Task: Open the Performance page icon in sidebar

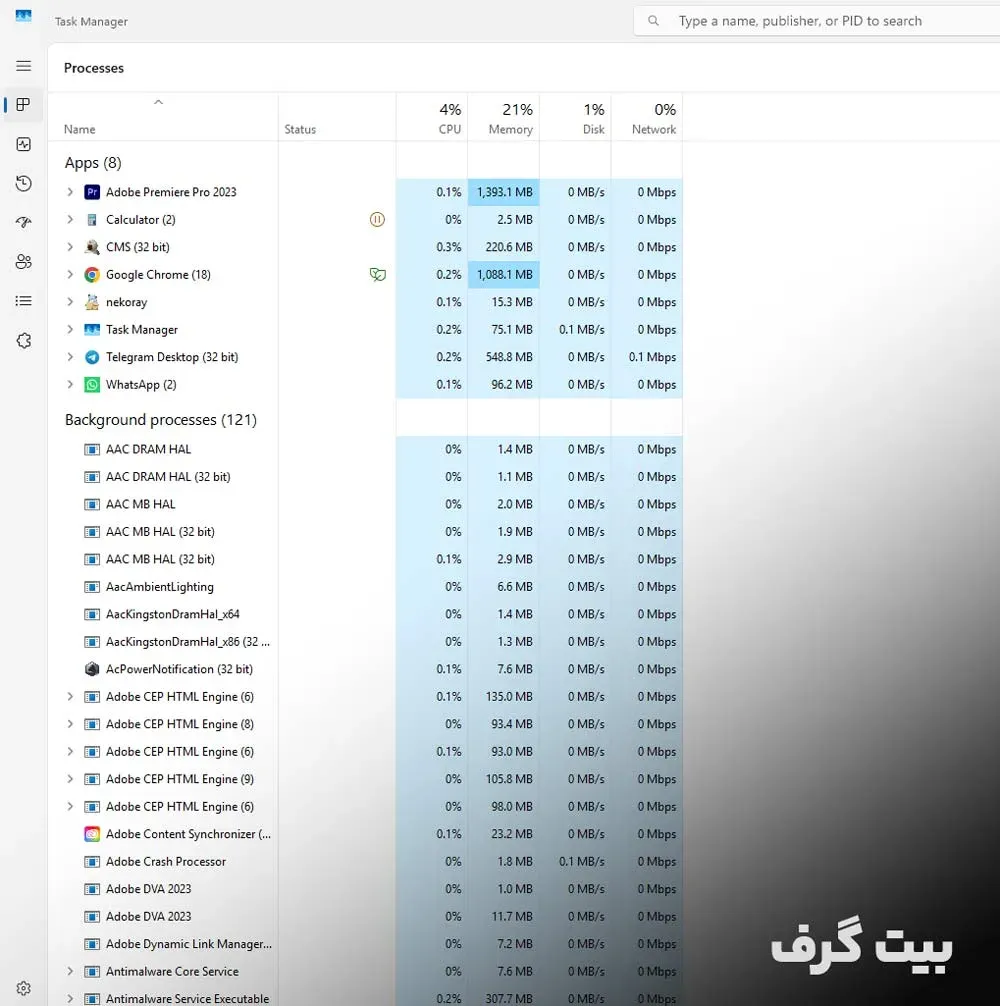Action: click(x=24, y=144)
